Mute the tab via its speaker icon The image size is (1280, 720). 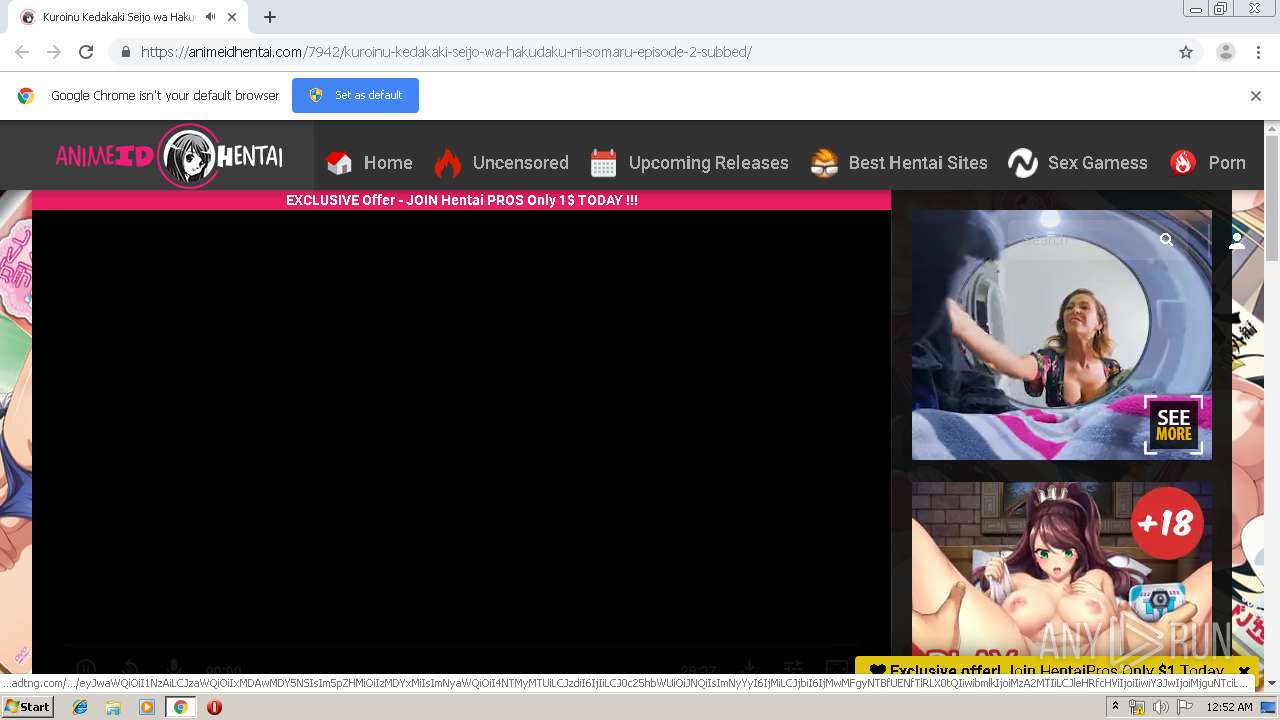click(x=211, y=17)
